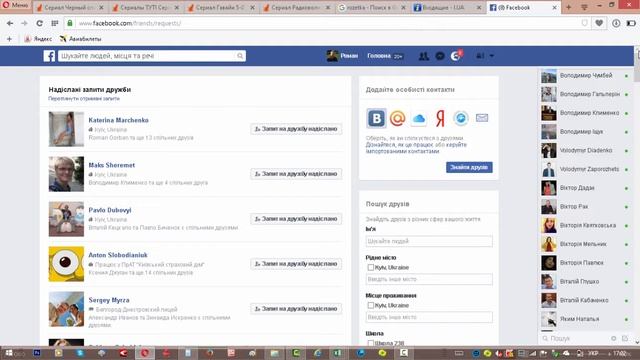Screen dimensions: 640x360
Task: Go back with the browser arrow
Action: [x=10, y=23]
